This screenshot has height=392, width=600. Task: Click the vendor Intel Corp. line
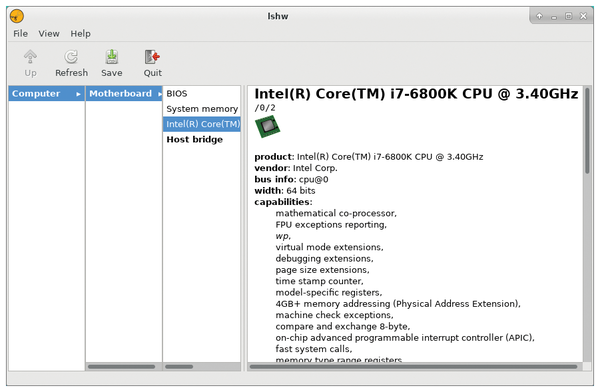coord(296,168)
